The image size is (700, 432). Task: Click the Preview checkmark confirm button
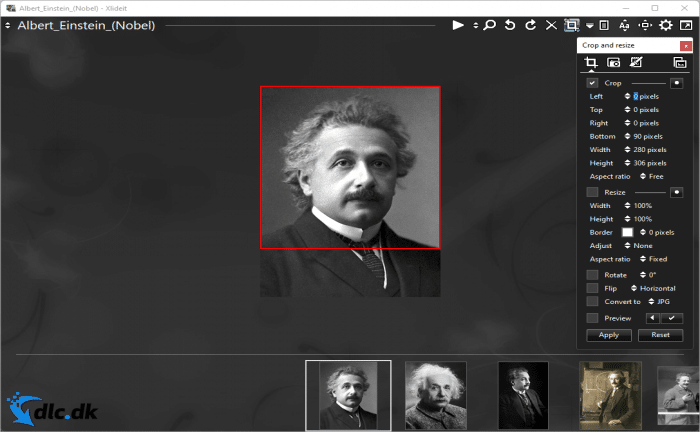(672, 318)
